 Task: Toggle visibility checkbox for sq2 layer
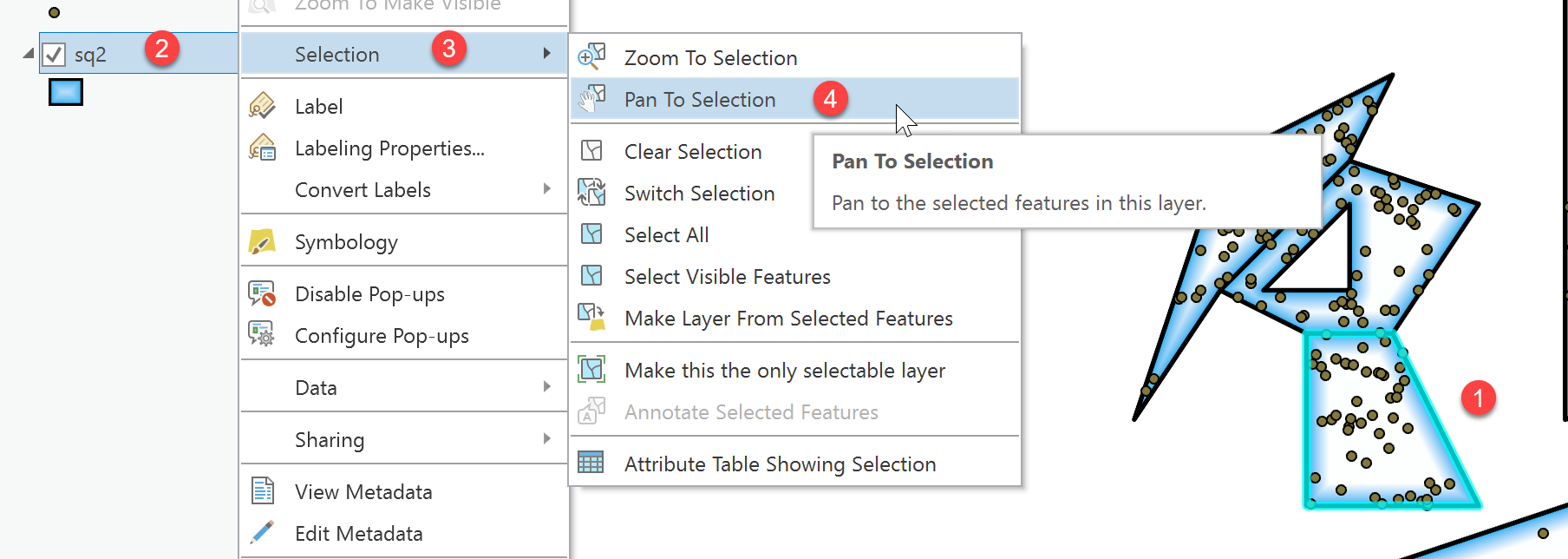click(x=53, y=54)
